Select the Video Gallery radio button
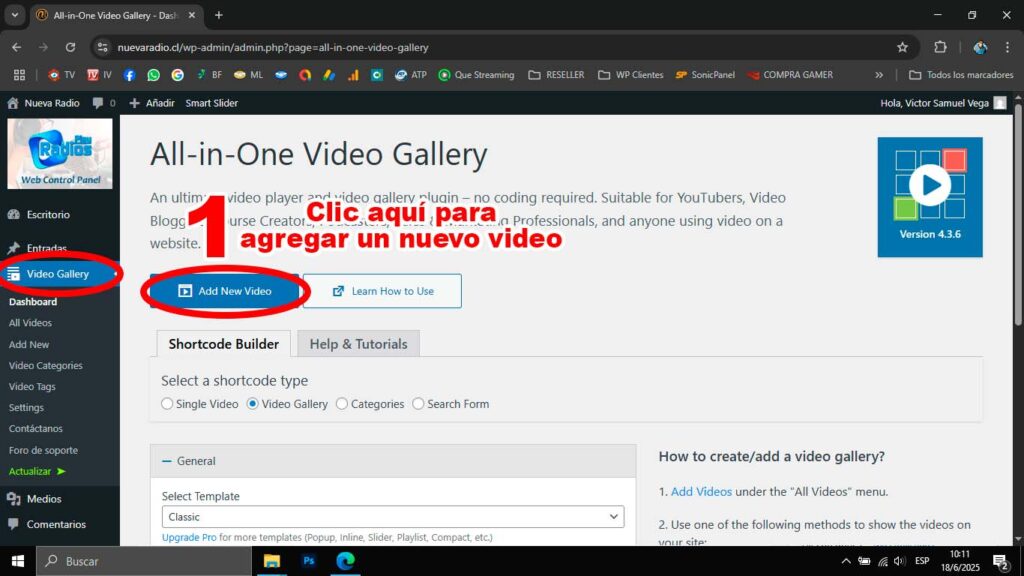Screen dimensions: 1024x576 pyautogui.click(x=253, y=404)
